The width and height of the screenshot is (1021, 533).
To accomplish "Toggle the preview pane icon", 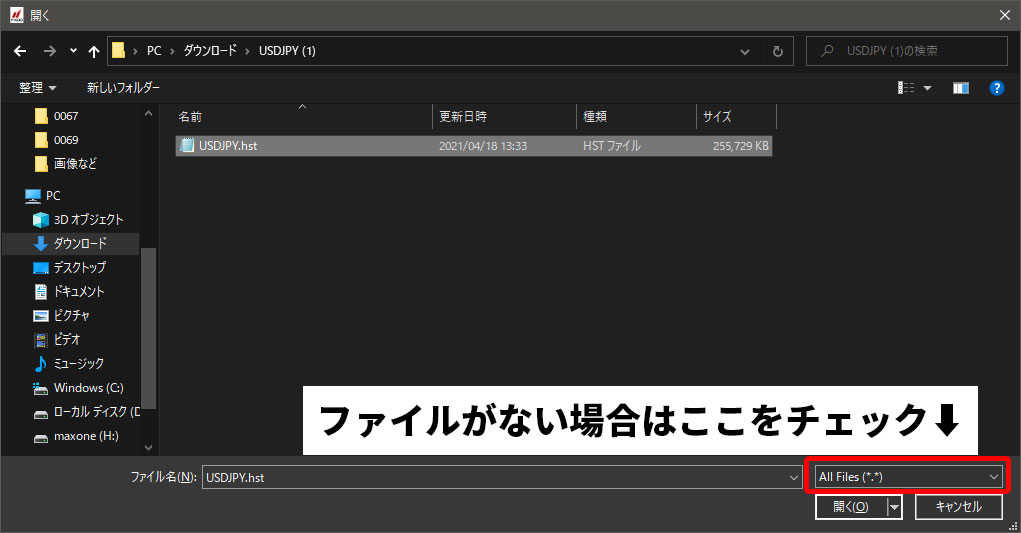I will coord(960,88).
